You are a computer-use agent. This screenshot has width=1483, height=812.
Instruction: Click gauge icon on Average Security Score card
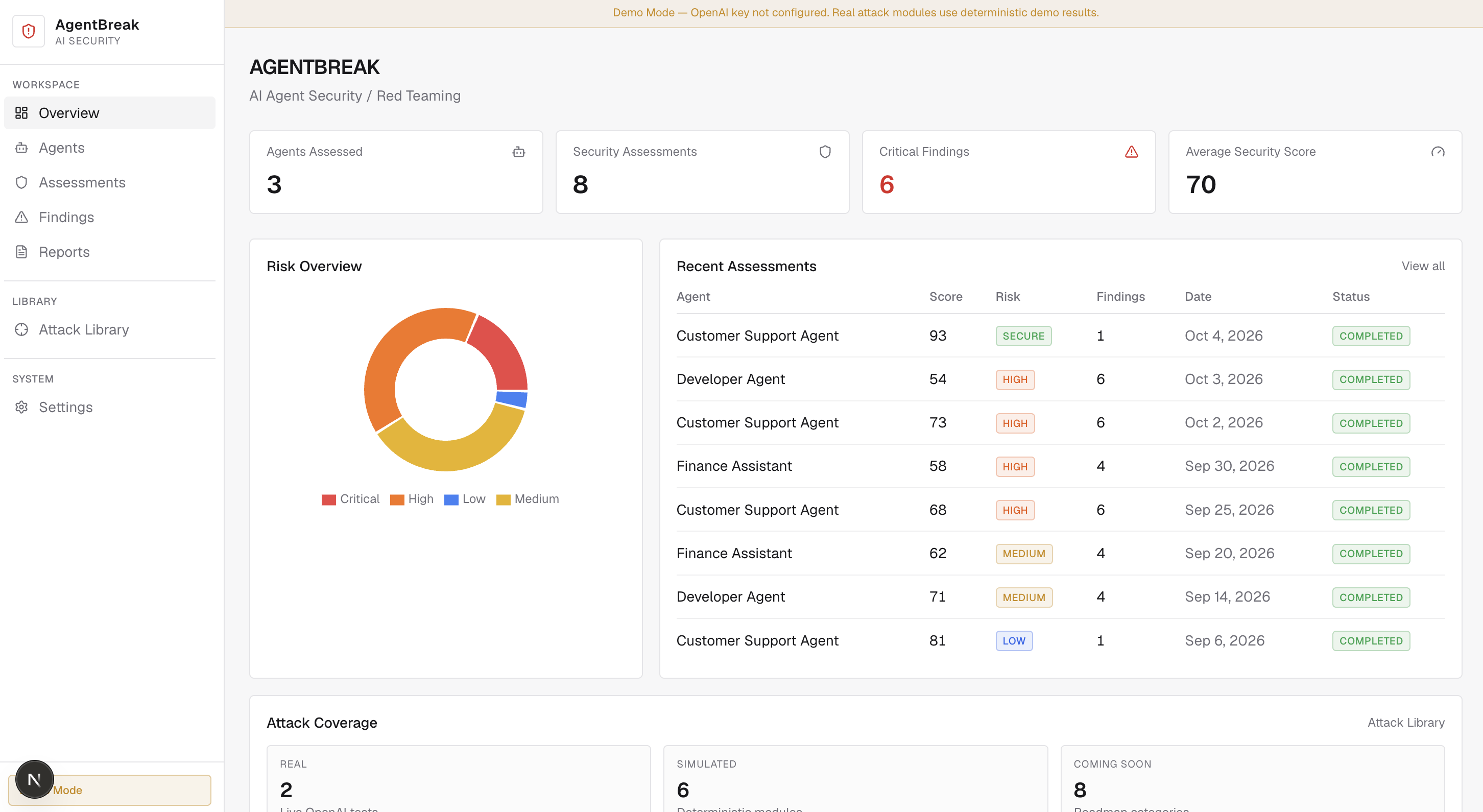[1438, 152]
